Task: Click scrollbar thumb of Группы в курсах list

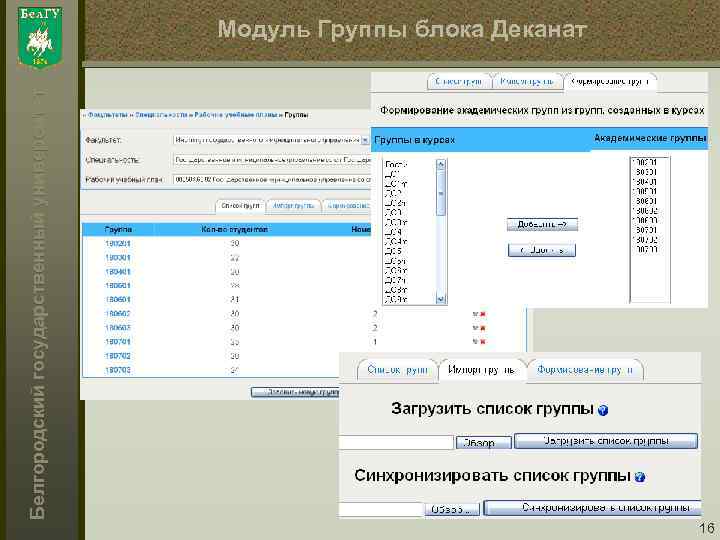Action: point(441,194)
